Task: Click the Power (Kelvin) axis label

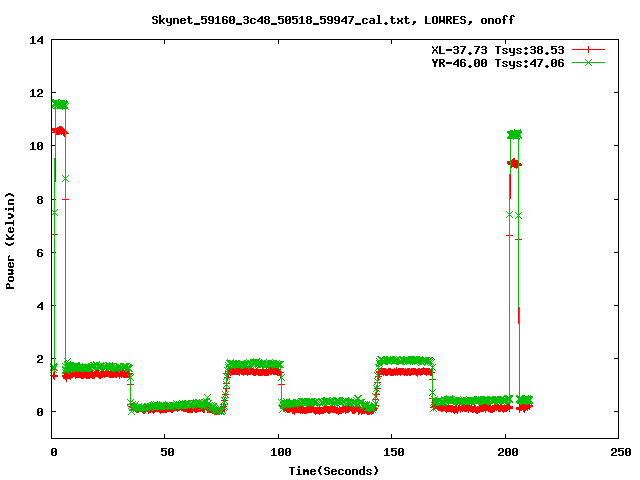Action: pyautogui.click(x=10, y=241)
